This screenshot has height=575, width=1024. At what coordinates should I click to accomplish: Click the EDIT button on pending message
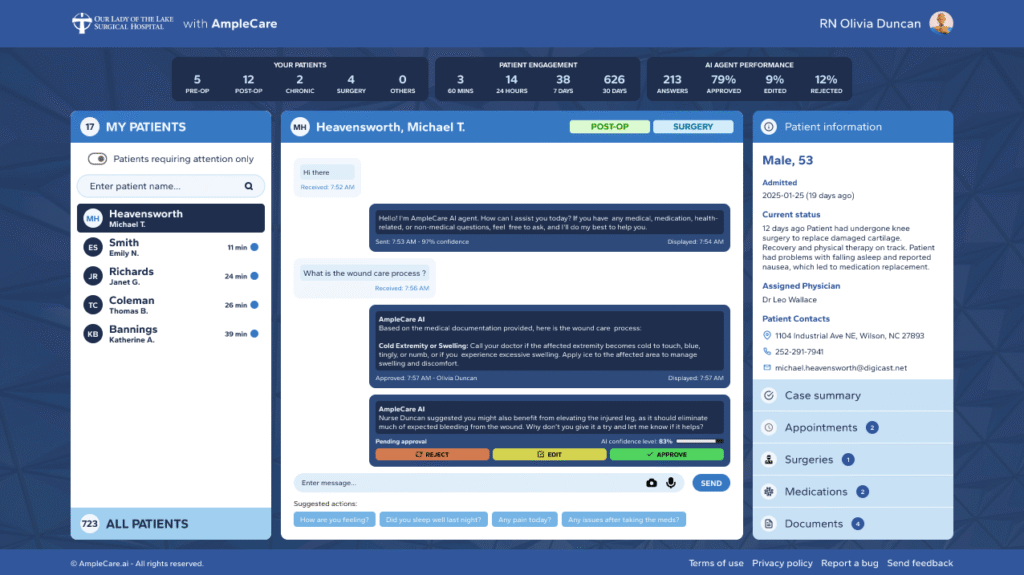pyautogui.click(x=549, y=454)
